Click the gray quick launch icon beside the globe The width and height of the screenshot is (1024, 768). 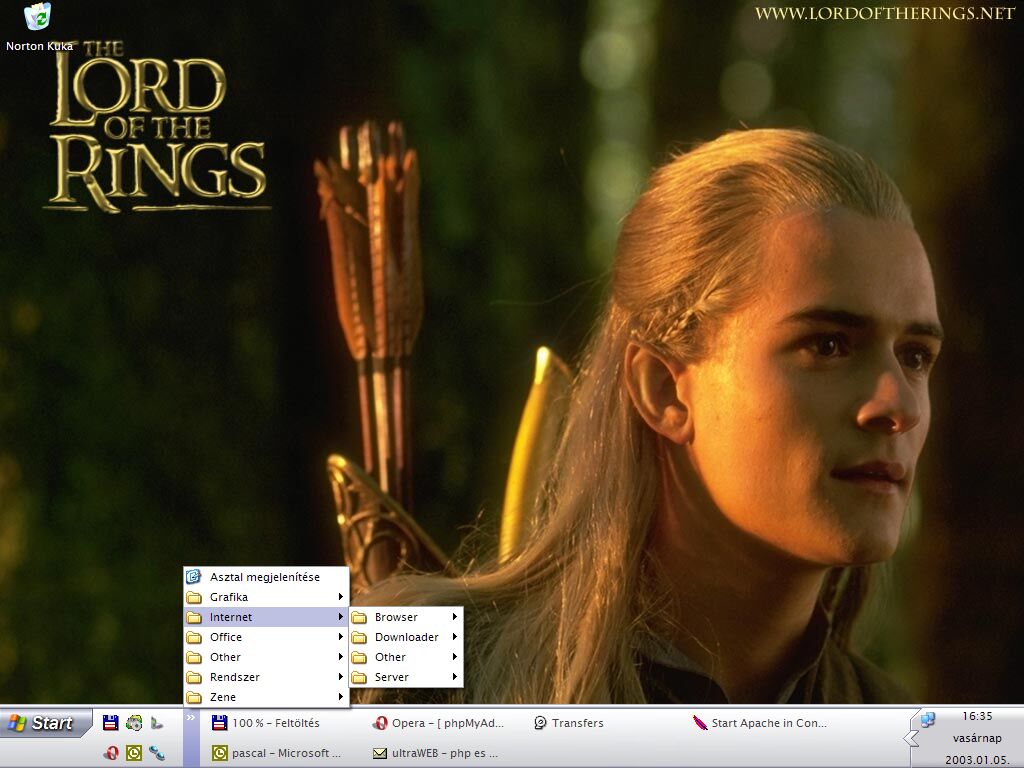(157, 723)
